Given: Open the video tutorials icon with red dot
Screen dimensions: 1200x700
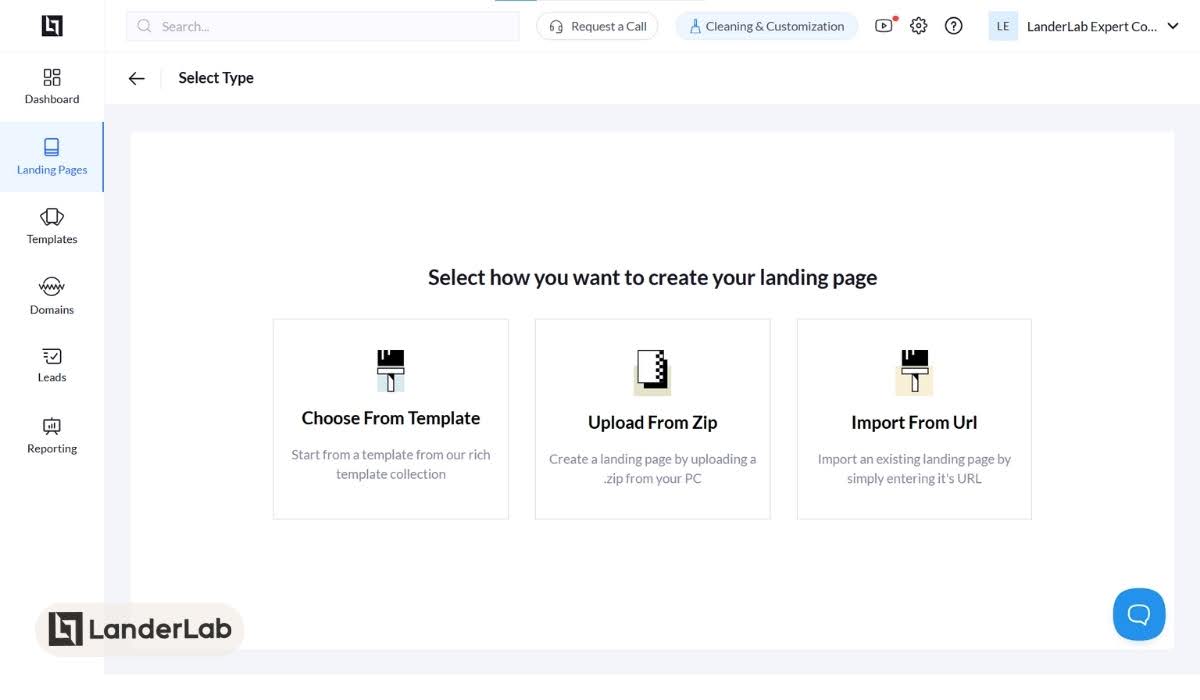Looking at the screenshot, I should click(884, 26).
